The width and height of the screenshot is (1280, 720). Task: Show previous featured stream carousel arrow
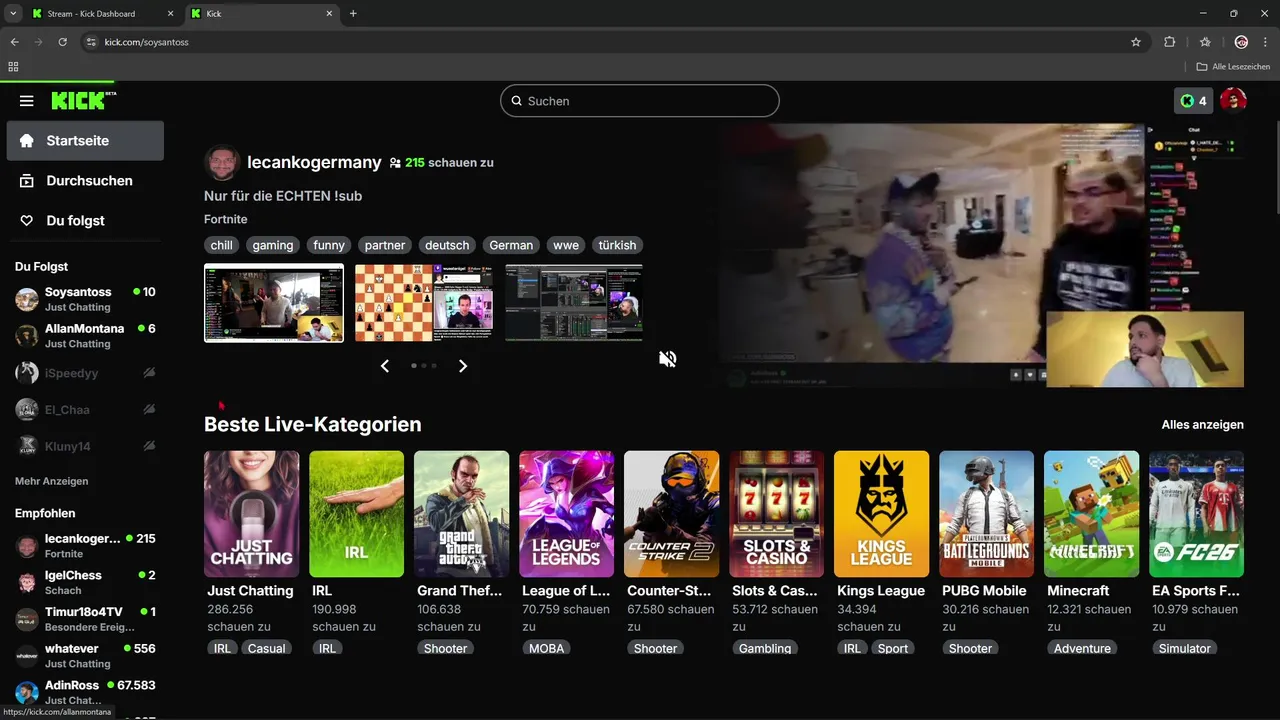[385, 366]
